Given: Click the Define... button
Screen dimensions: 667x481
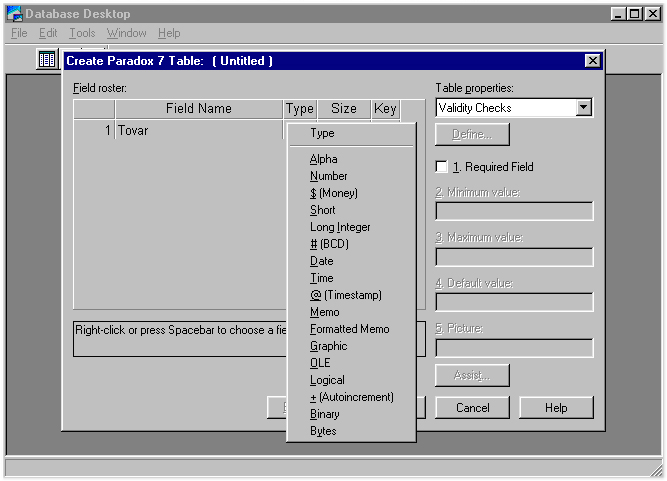Looking at the screenshot, I should point(472,134).
